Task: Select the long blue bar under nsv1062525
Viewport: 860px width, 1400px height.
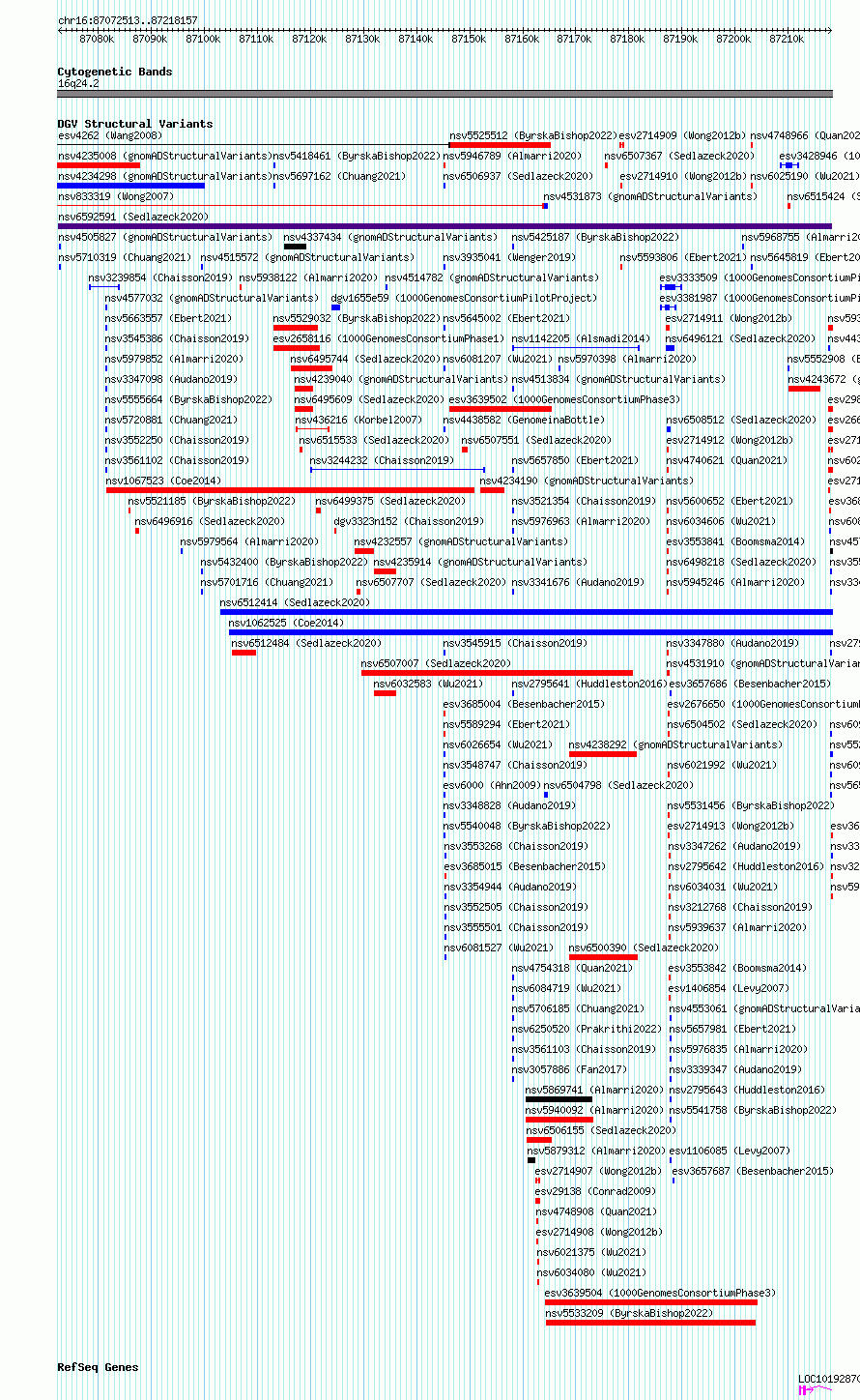Action: (530, 632)
